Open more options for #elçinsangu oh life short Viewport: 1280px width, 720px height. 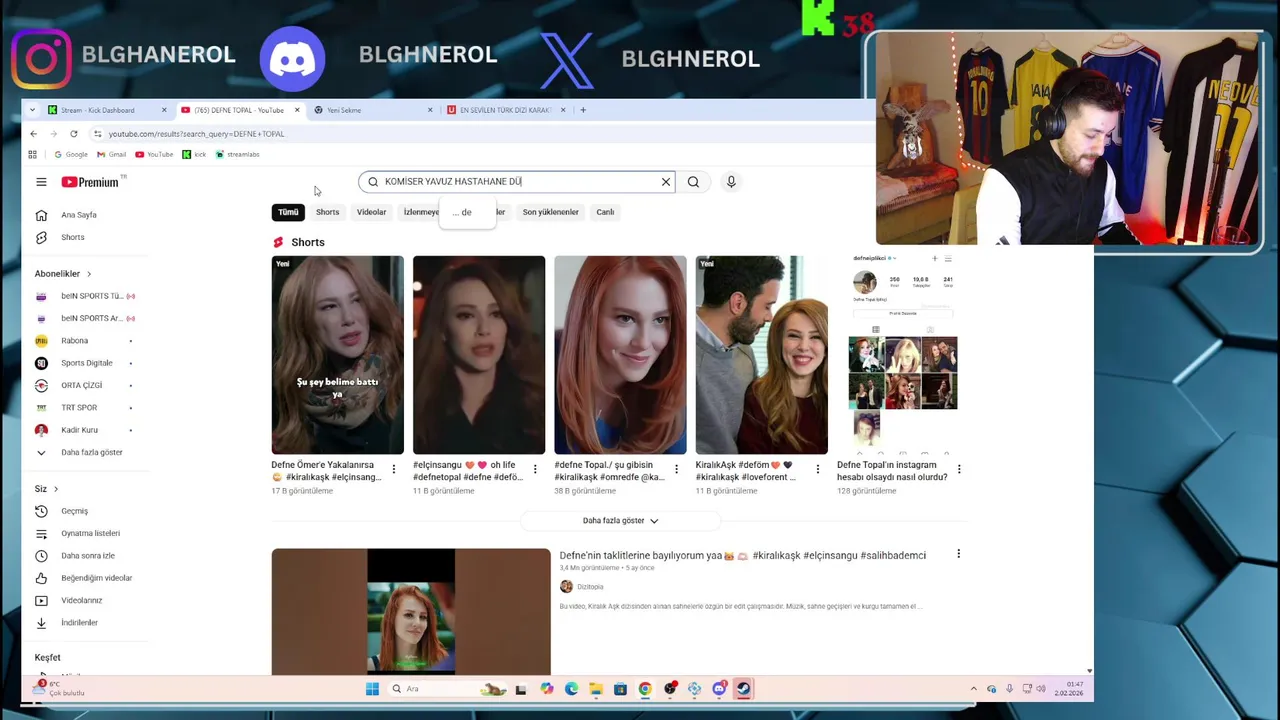534,469
